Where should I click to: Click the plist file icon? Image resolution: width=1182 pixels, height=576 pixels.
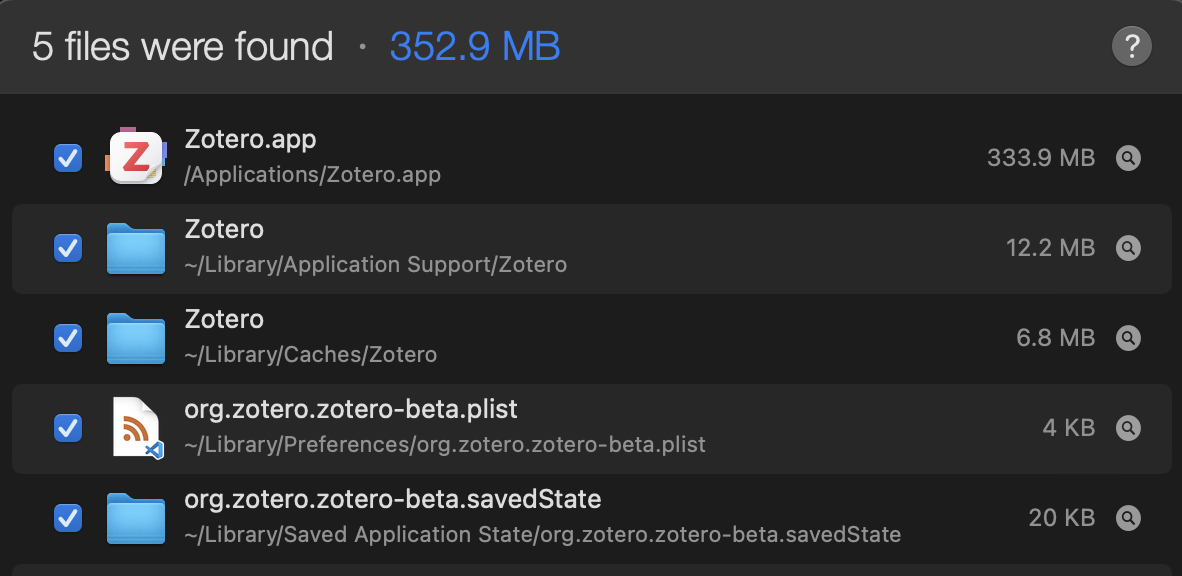pyautogui.click(x=136, y=428)
